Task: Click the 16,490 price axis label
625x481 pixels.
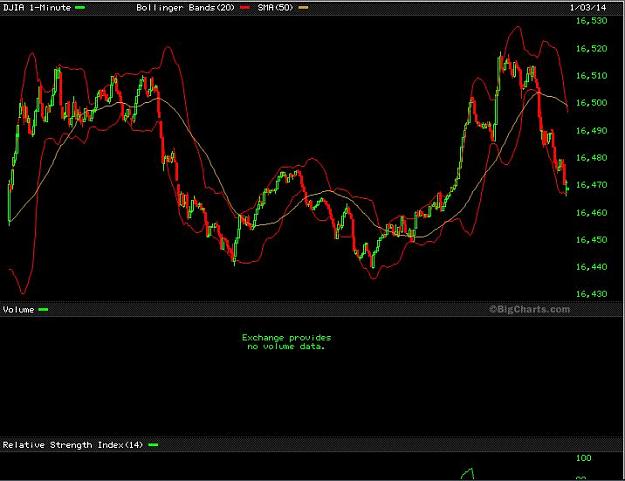Action: click(x=592, y=131)
